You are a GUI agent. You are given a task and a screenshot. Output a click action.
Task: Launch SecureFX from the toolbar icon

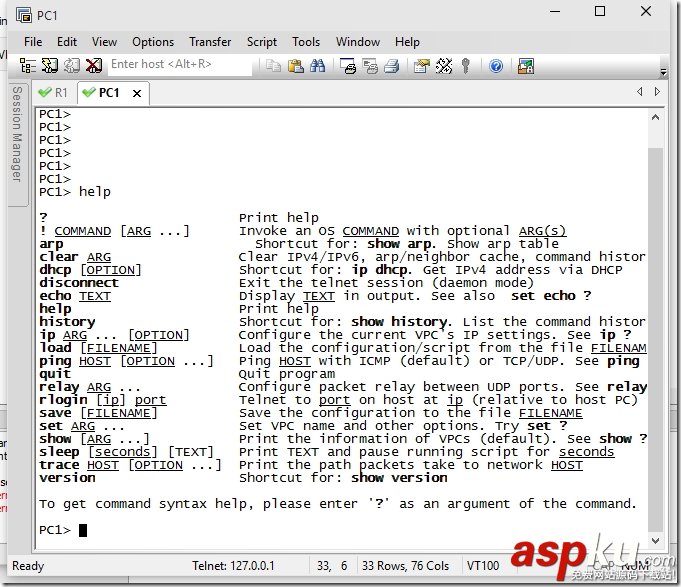click(x=526, y=66)
